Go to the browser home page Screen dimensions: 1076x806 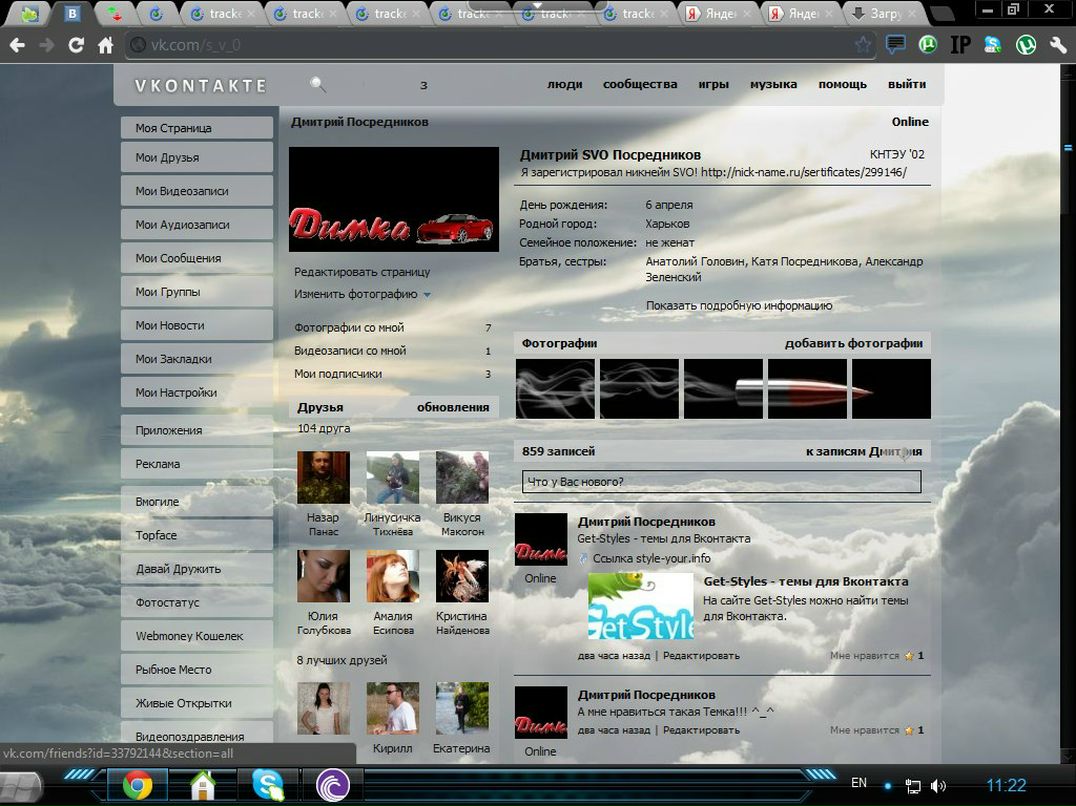105,45
